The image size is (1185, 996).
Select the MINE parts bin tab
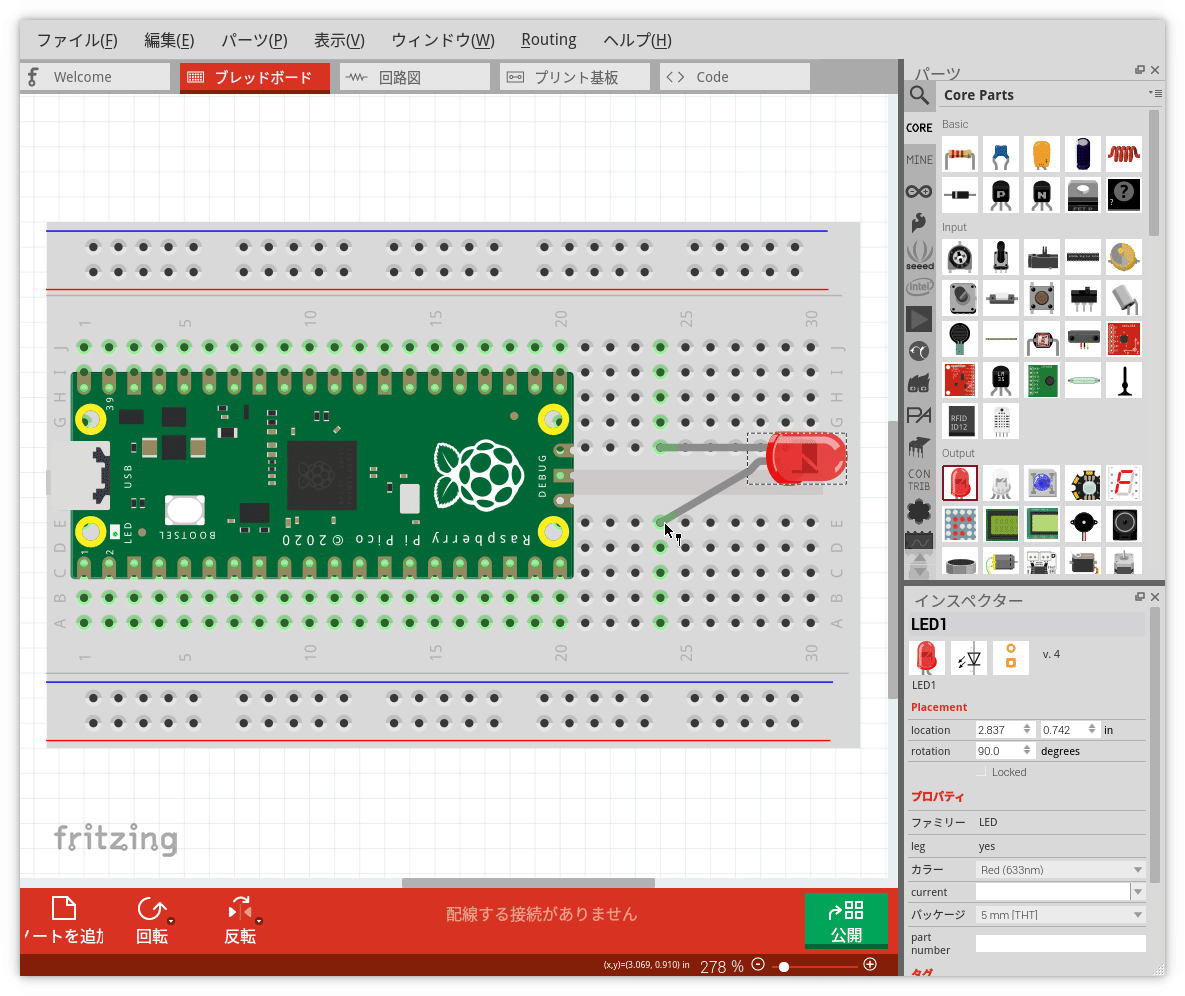tap(919, 159)
